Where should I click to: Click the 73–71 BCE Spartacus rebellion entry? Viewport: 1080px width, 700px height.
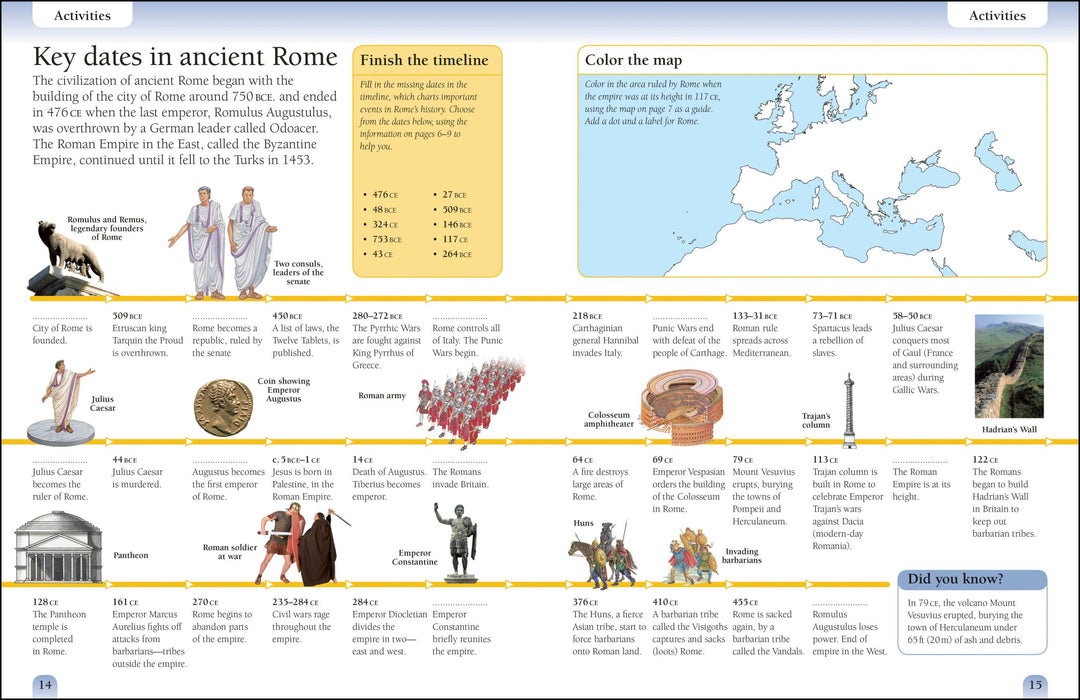842,334
